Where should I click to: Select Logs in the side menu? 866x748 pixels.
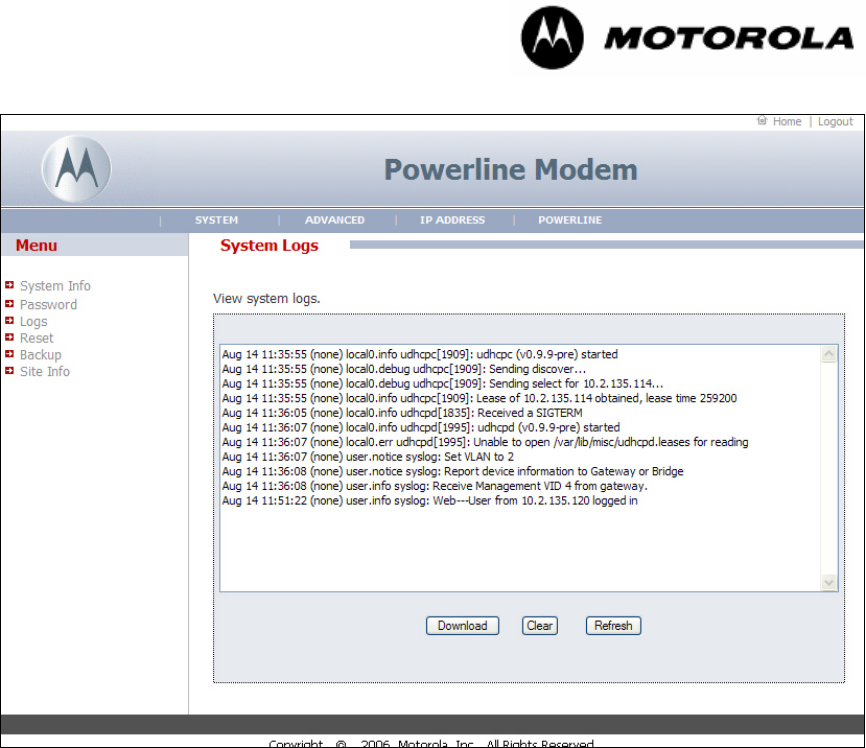click(x=34, y=322)
